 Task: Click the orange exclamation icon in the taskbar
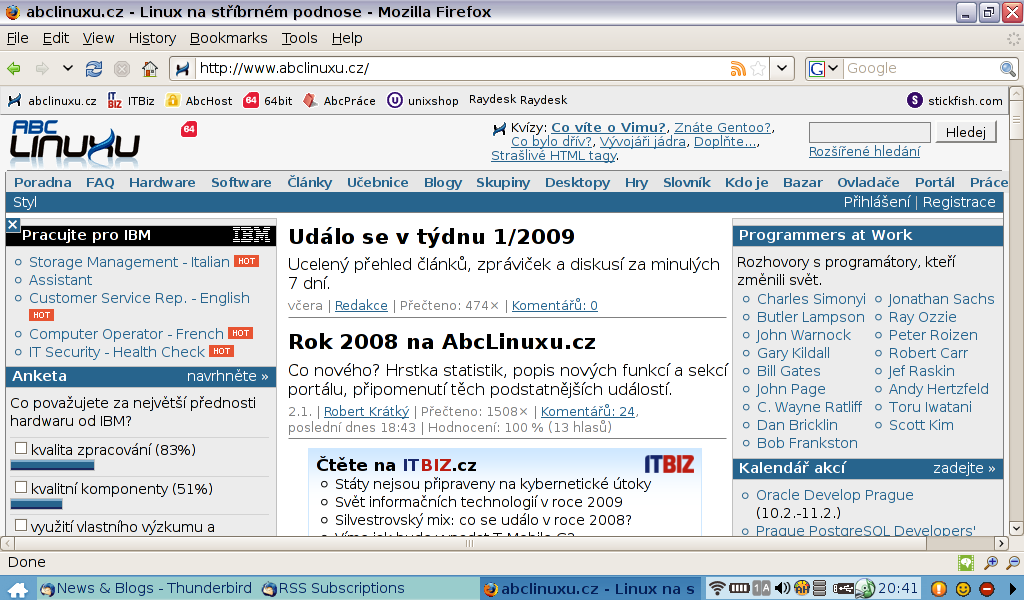(938, 589)
